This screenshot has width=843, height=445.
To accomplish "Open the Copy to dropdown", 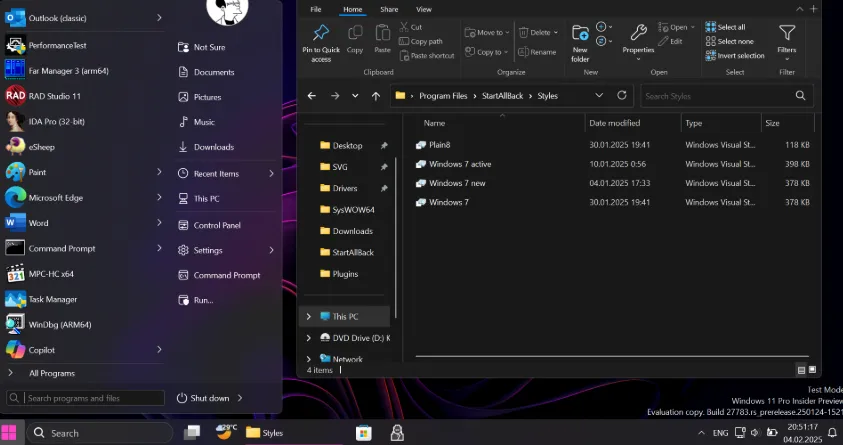I will 487,52.
